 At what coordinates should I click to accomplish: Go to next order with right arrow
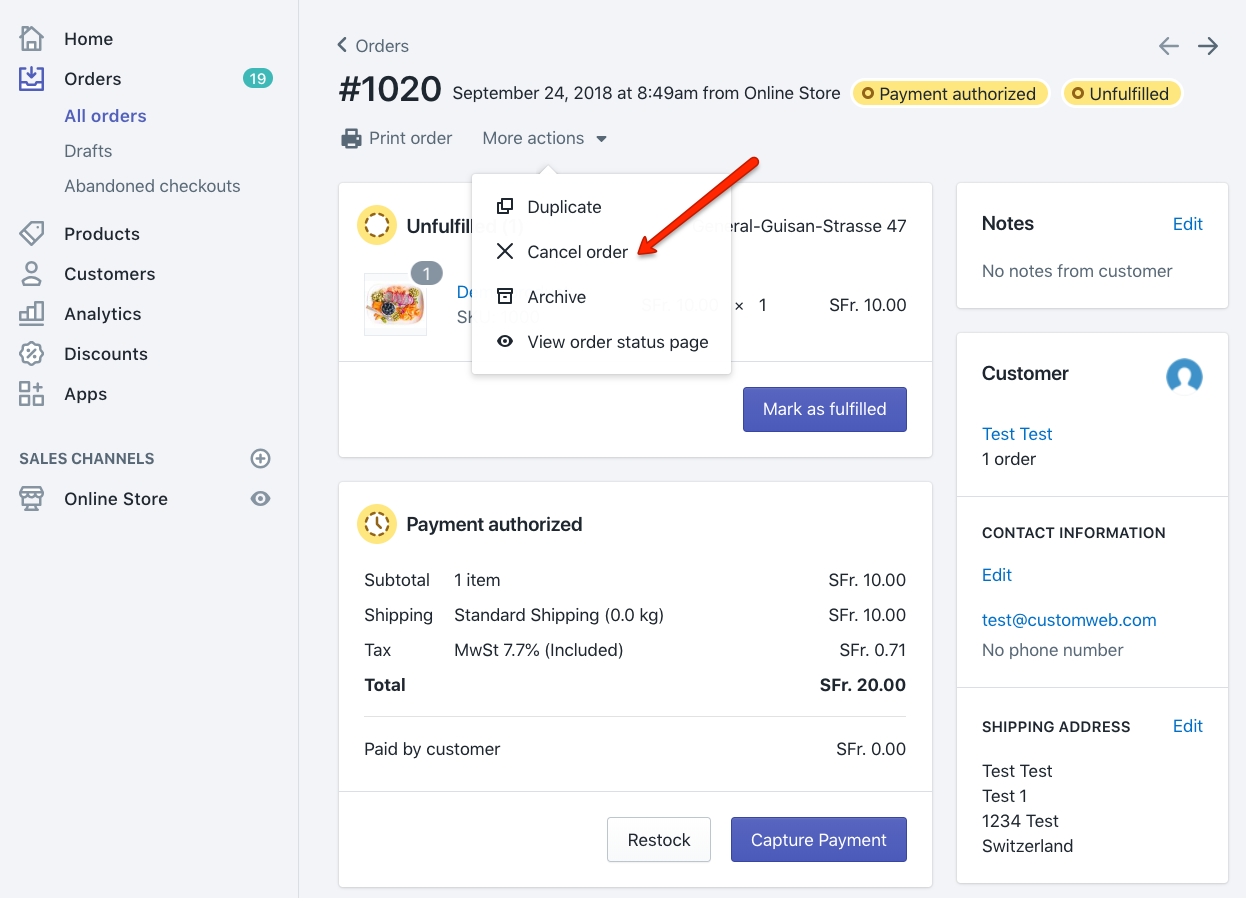(1208, 46)
